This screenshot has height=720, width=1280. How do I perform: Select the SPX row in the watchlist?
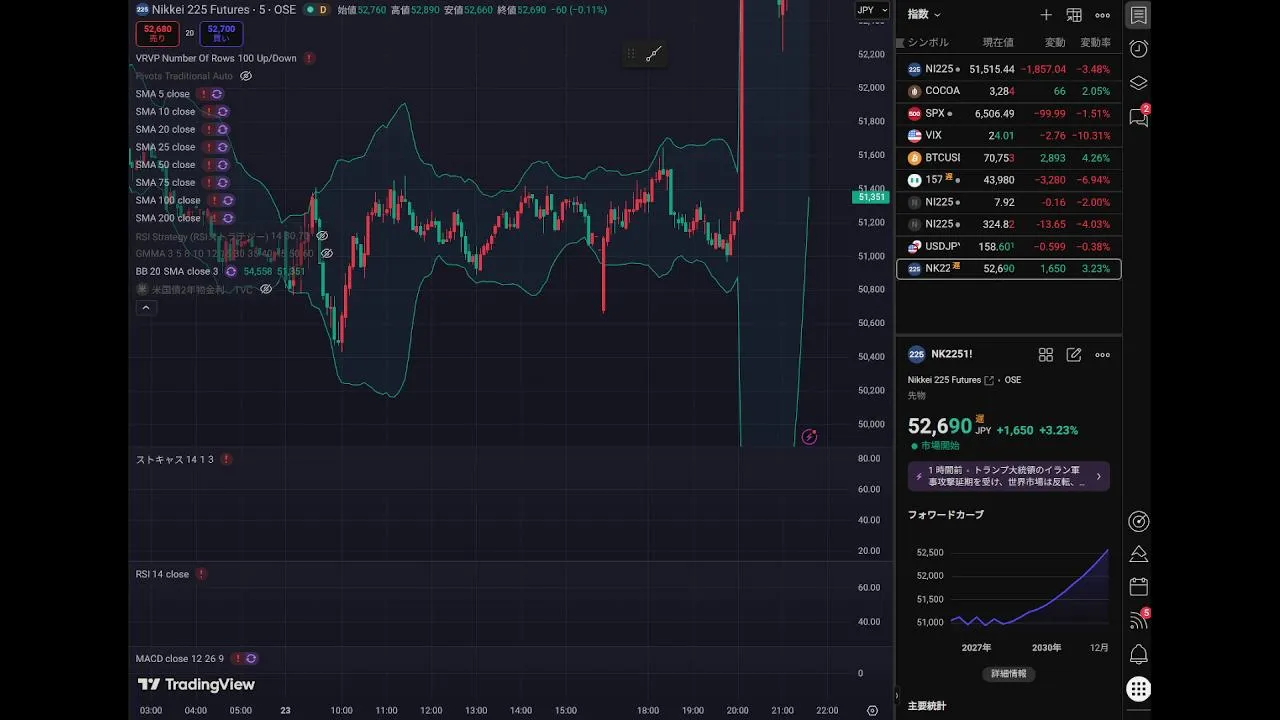1008,113
